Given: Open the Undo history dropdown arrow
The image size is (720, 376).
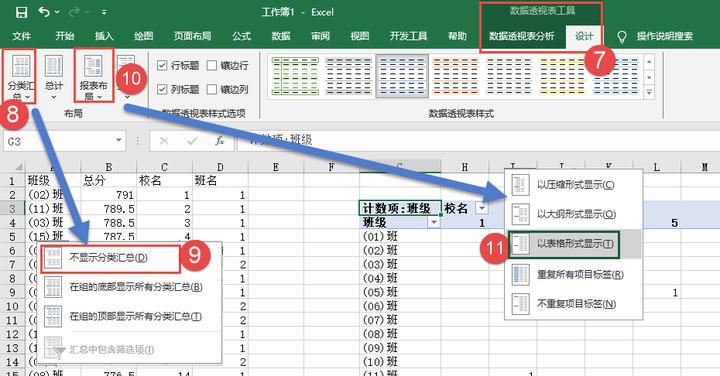Looking at the screenshot, I should coord(57,12).
